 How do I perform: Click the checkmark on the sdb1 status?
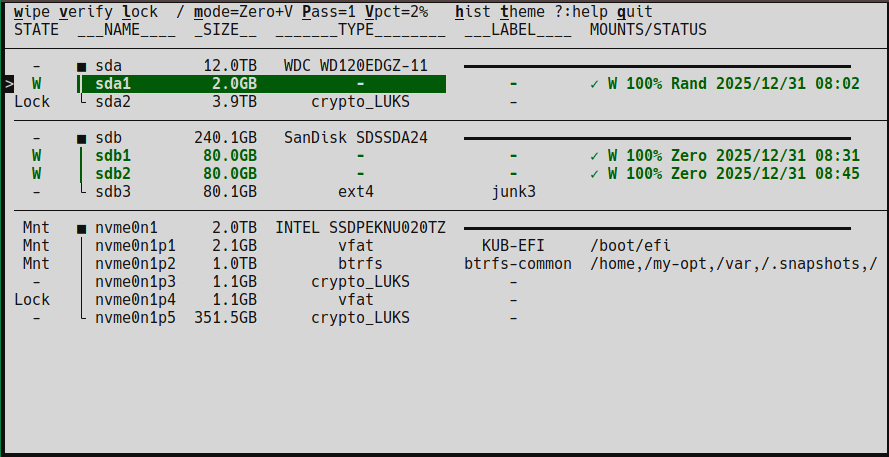pyautogui.click(x=595, y=156)
